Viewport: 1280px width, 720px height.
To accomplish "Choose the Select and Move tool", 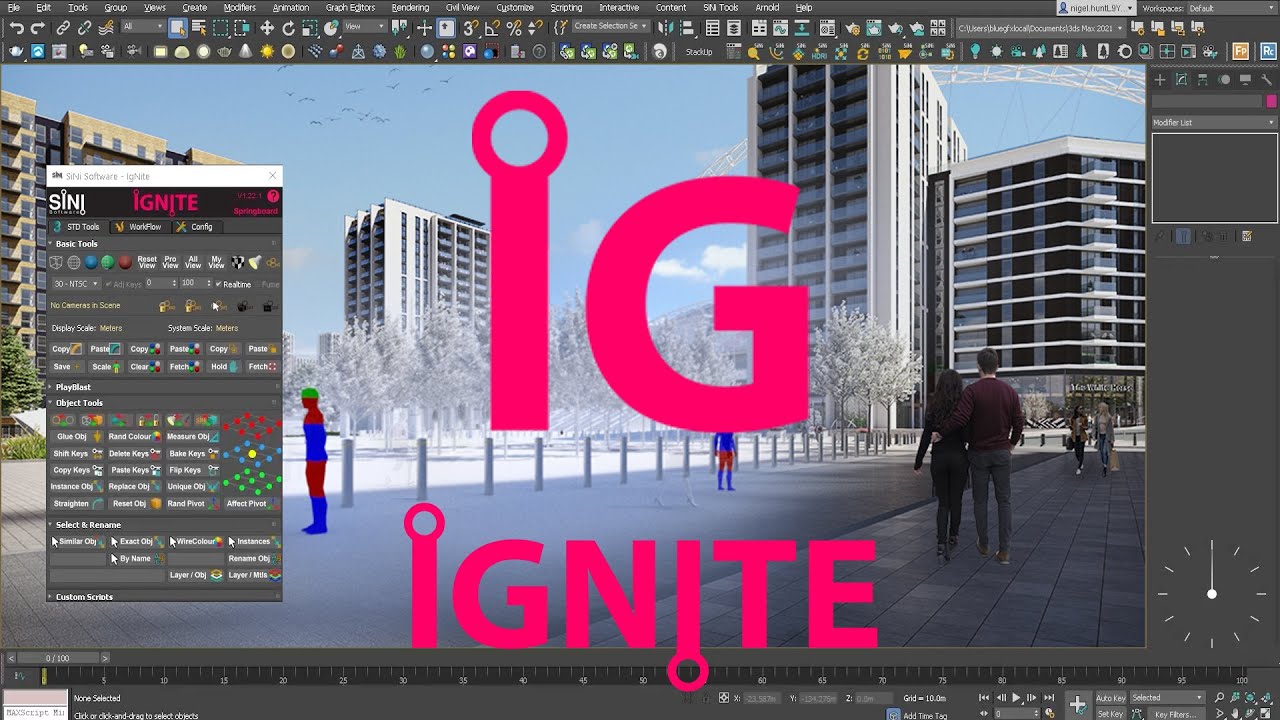I will click(x=267, y=28).
